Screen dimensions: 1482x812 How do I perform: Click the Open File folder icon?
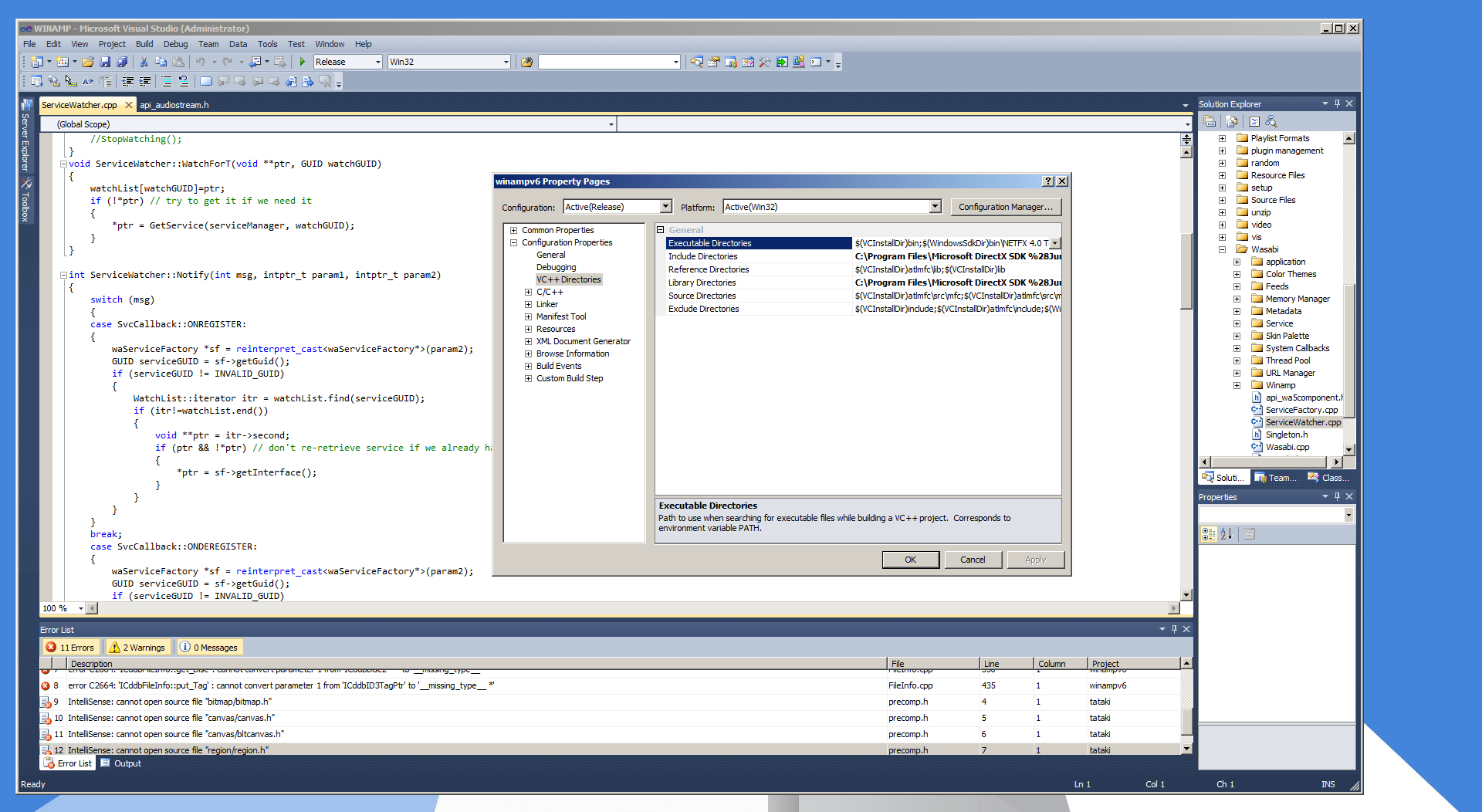(88, 62)
